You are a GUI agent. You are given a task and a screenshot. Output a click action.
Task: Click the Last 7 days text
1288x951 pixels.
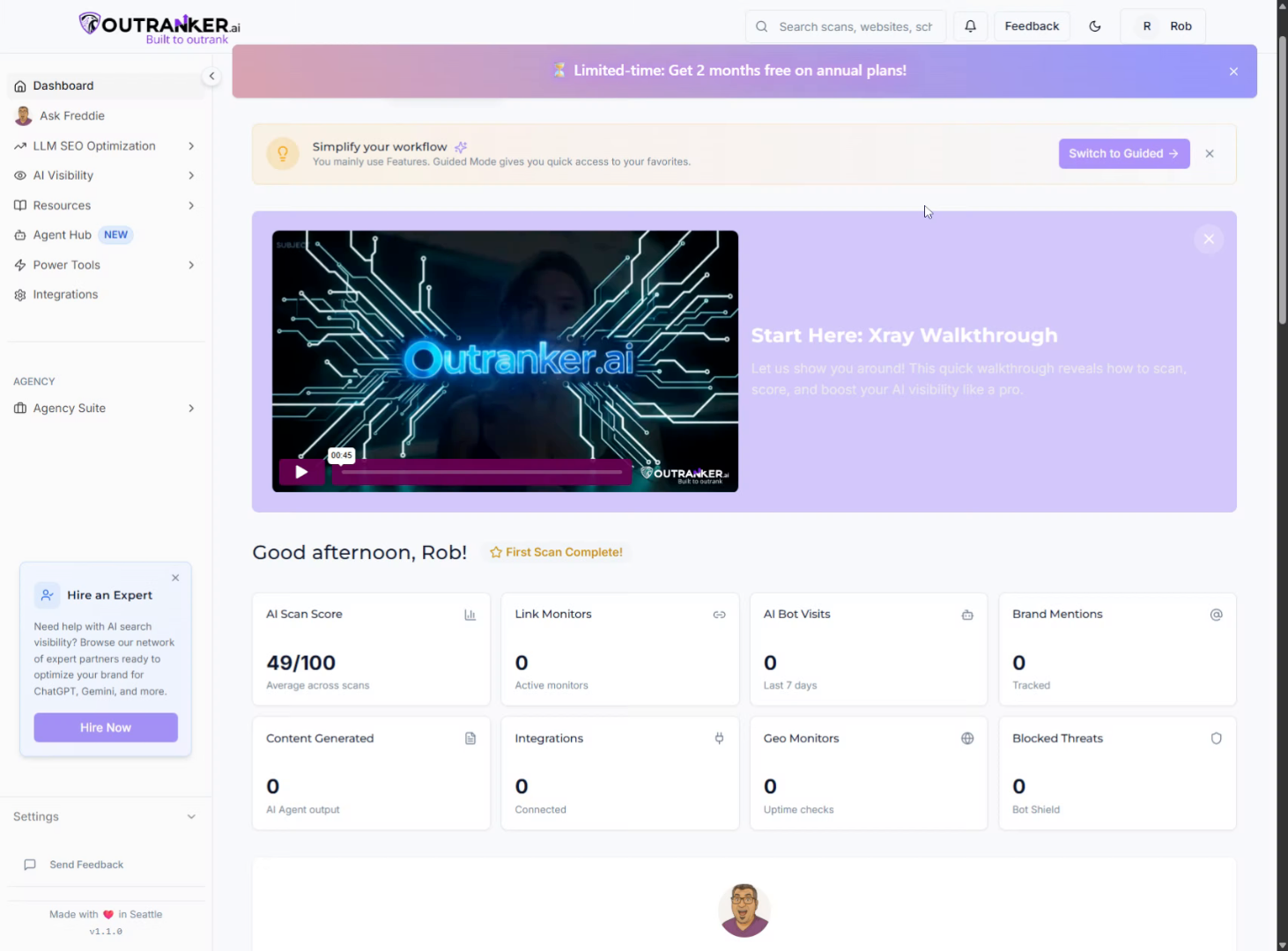(790, 685)
